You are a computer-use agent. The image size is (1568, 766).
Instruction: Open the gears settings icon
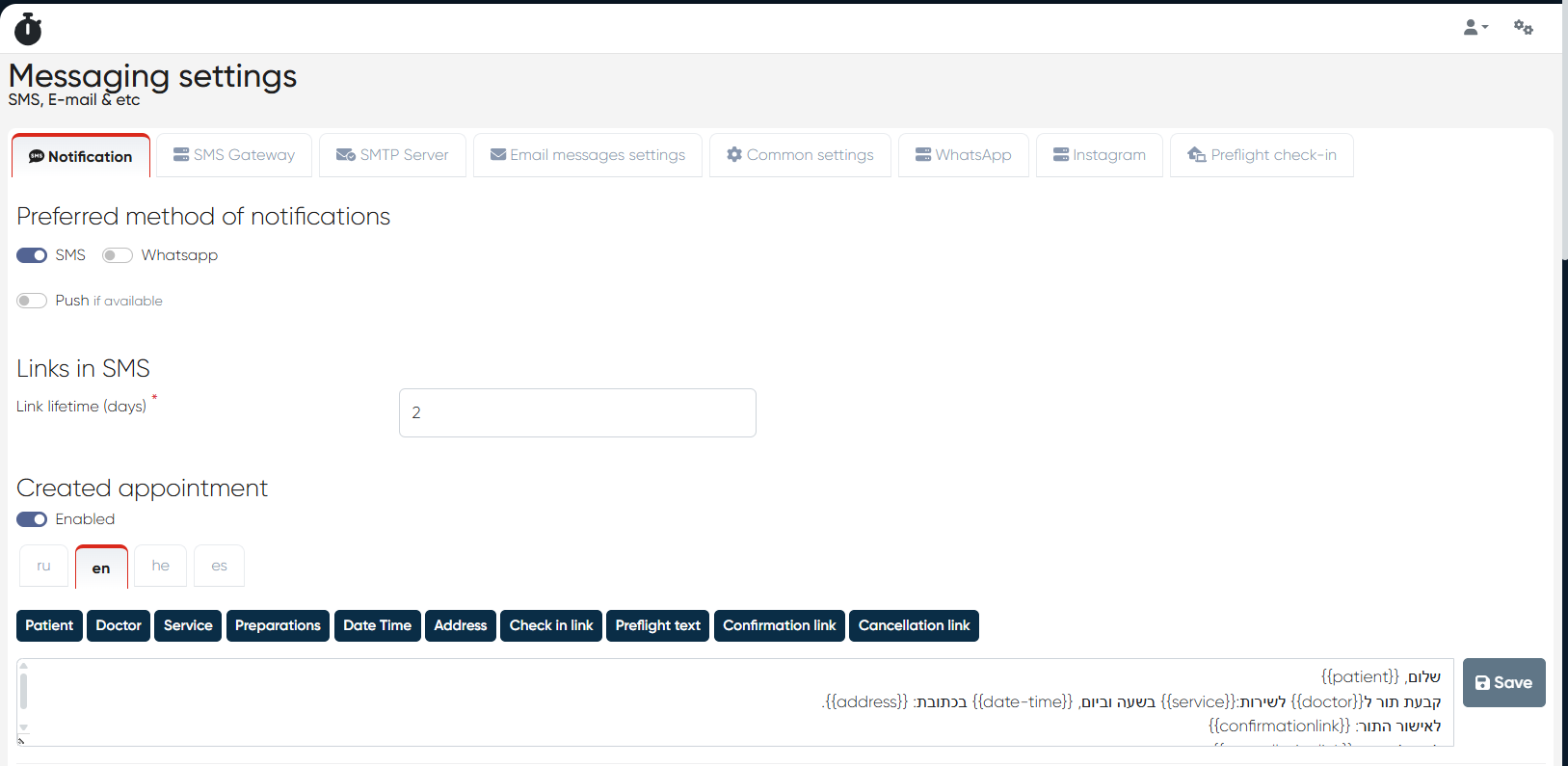coord(1523,28)
